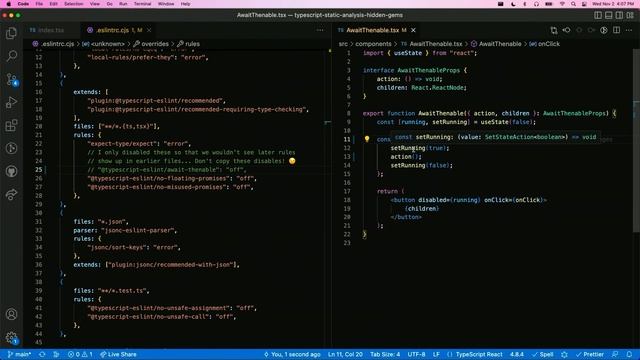Toggle bottom panel layout icon
Viewport: 640px width, 360px height.
[x=609, y=15]
